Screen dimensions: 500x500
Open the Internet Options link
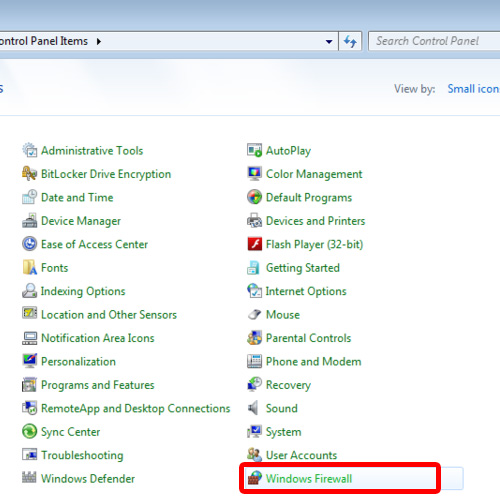[x=306, y=291]
